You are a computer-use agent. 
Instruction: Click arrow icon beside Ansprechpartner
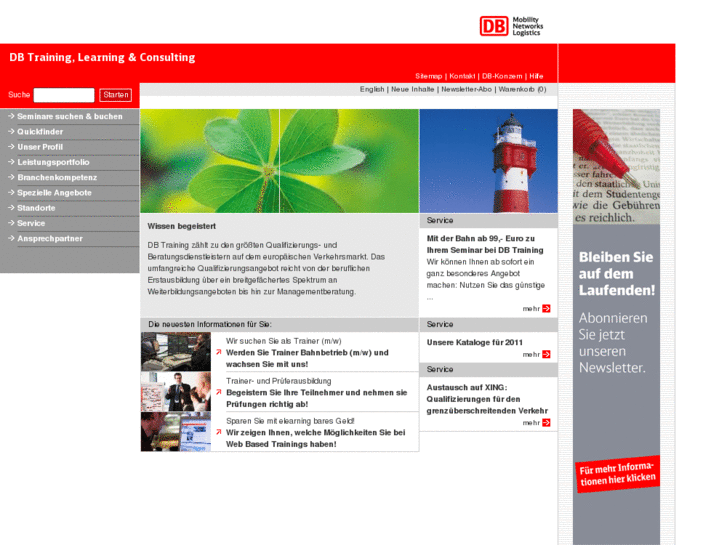11,238
